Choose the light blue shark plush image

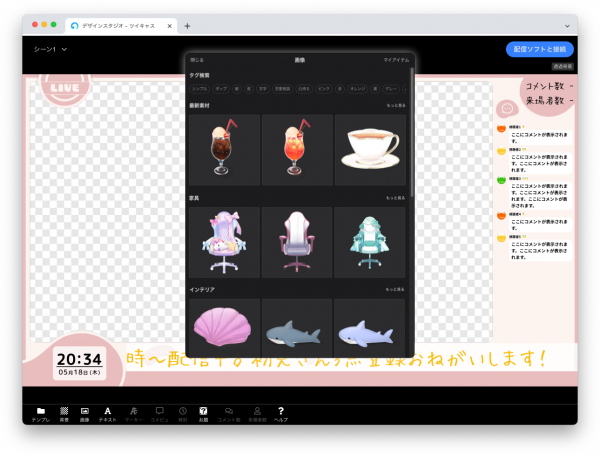[x=370, y=328]
